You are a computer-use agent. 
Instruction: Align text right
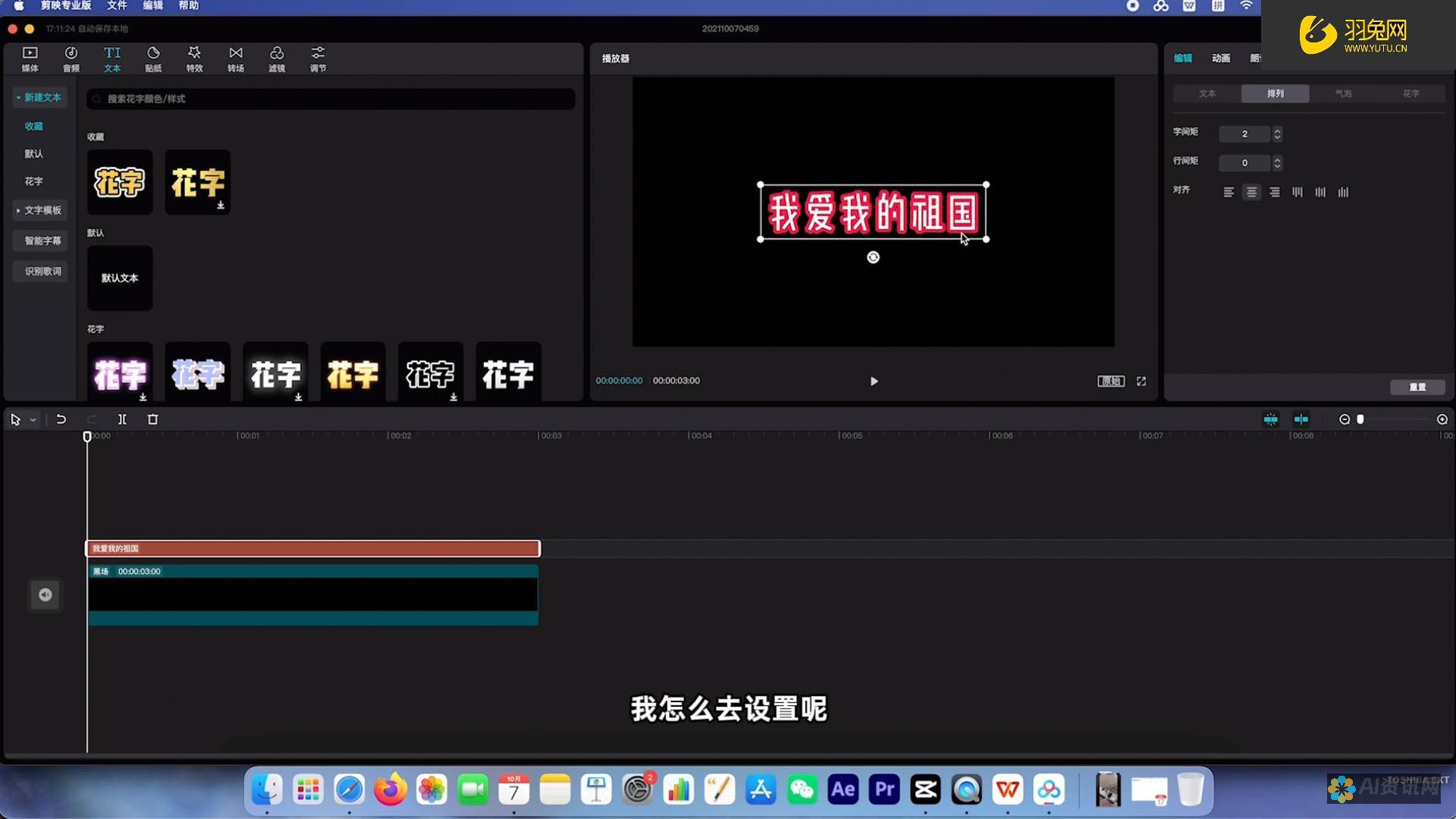(1275, 193)
